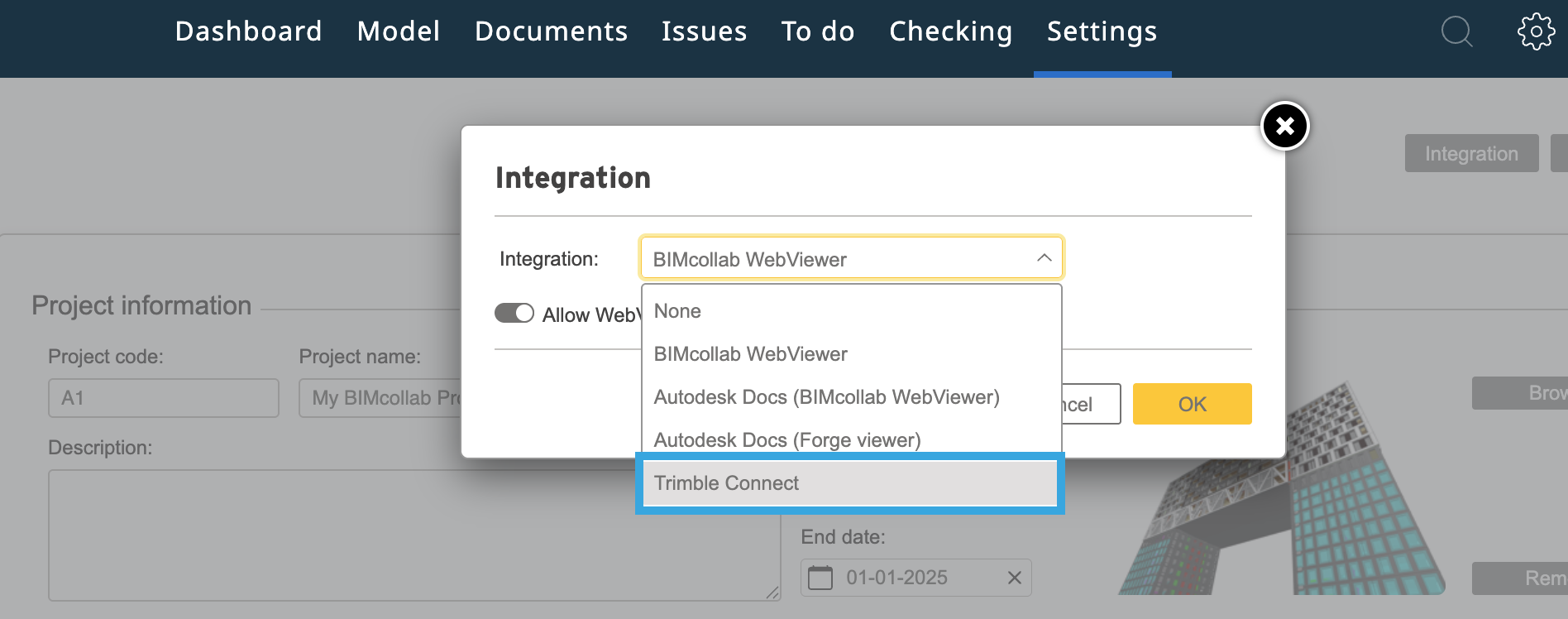Image resolution: width=1568 pixels, height=619 pixels.
Task: Click into the Description text area
Action: [414, 535]
